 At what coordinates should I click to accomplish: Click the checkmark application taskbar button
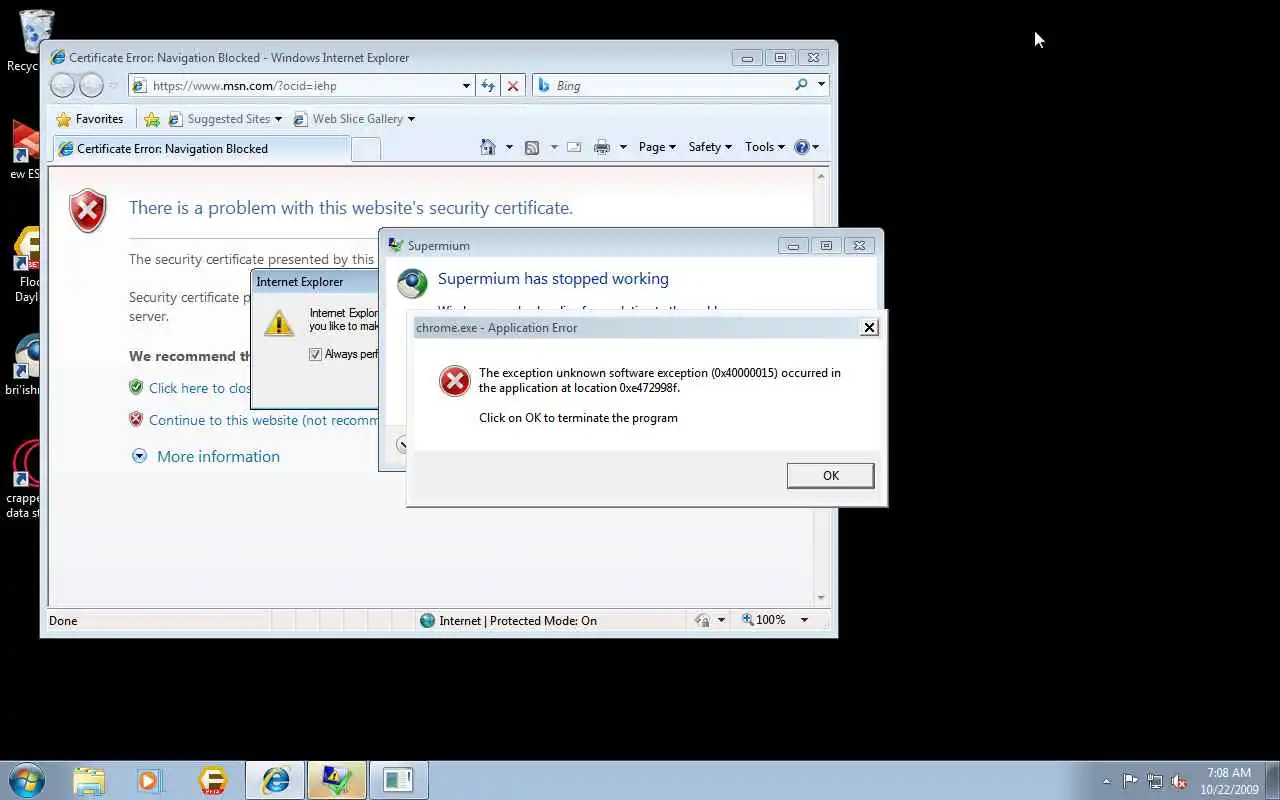pos(337,780)
